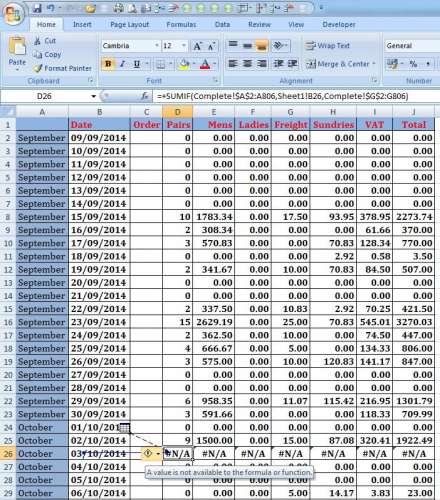Open Font Color dropdown arrow
The image size is (440, 500).
pos(214,64)
